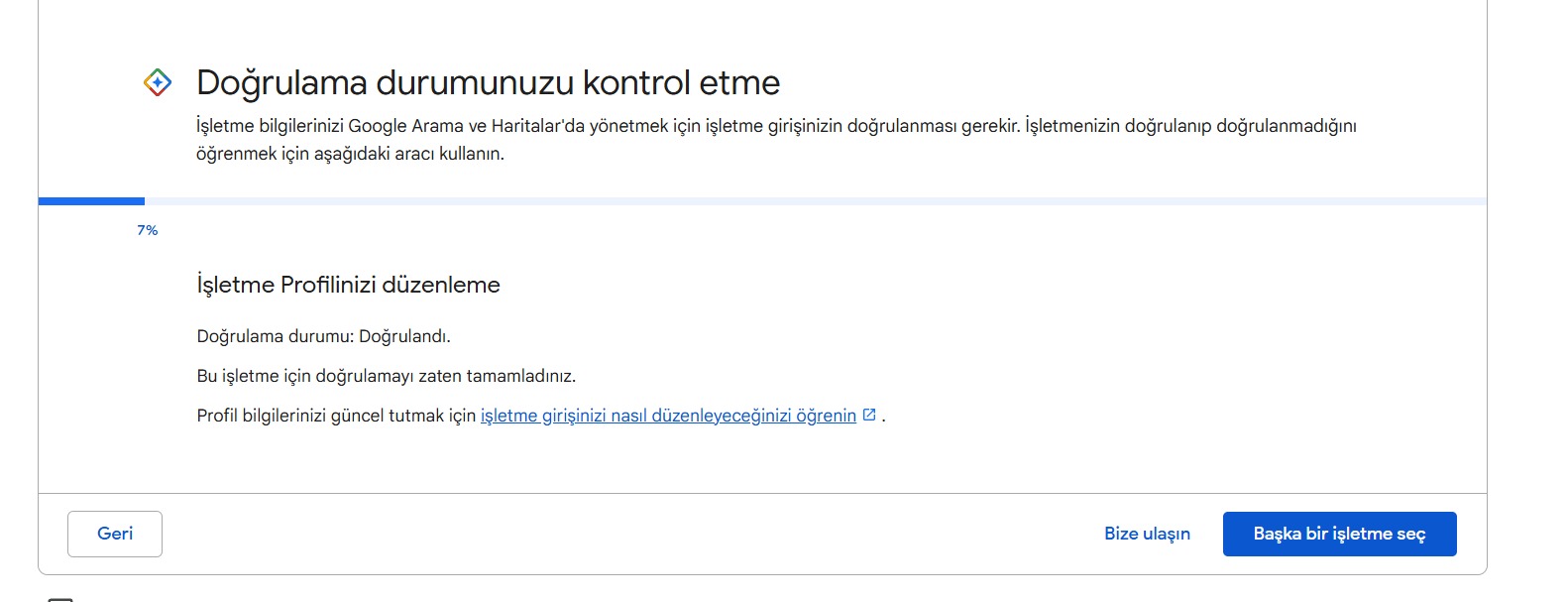Click 'Doğrulama durumu: Doğrulandı.' status text
Viewport: 1568px width, 602px height.
pyautogui.click(x=323, y=336)
